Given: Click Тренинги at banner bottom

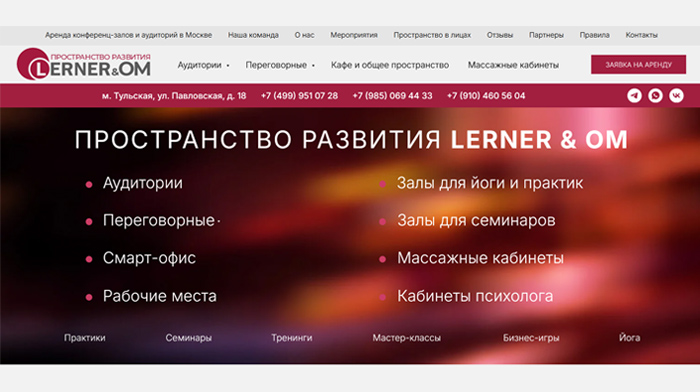Looking at the screenshot, I should [292, 338].
